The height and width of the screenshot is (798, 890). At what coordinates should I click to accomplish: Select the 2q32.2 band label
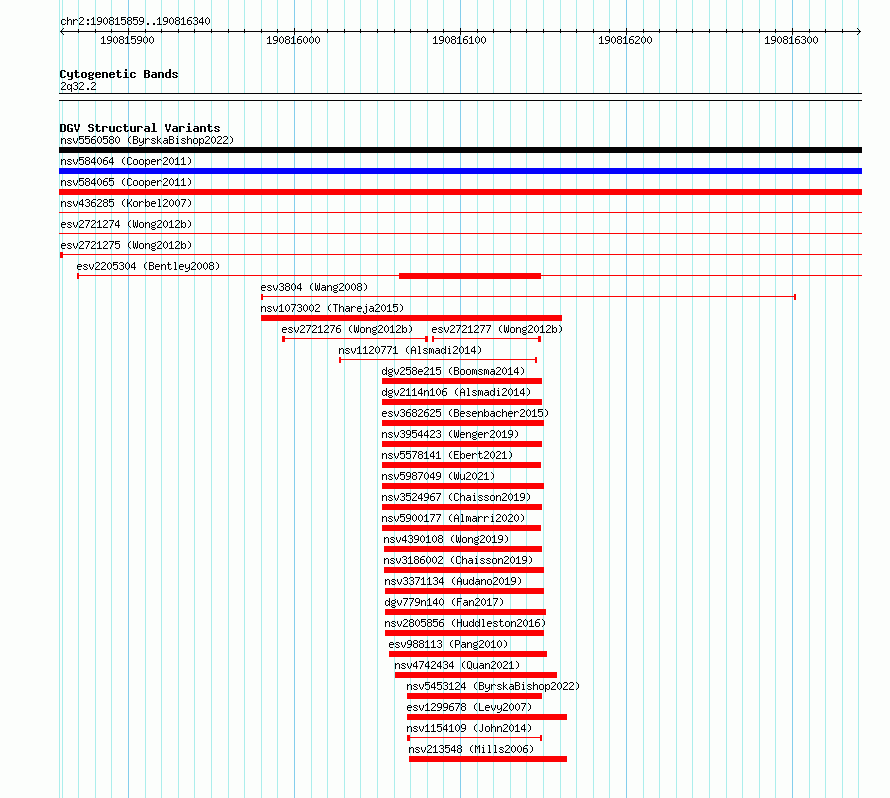point(78,86)
